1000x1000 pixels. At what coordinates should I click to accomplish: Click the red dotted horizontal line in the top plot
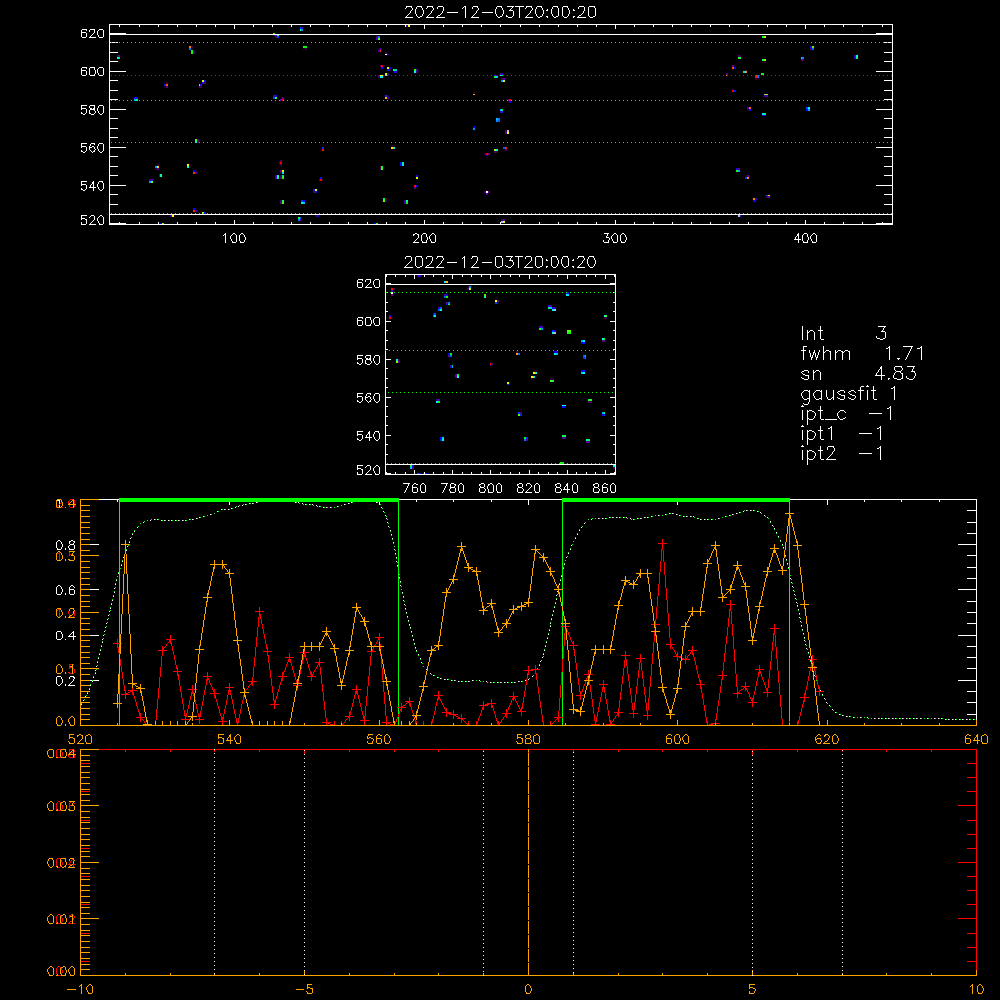pos(501,75)
